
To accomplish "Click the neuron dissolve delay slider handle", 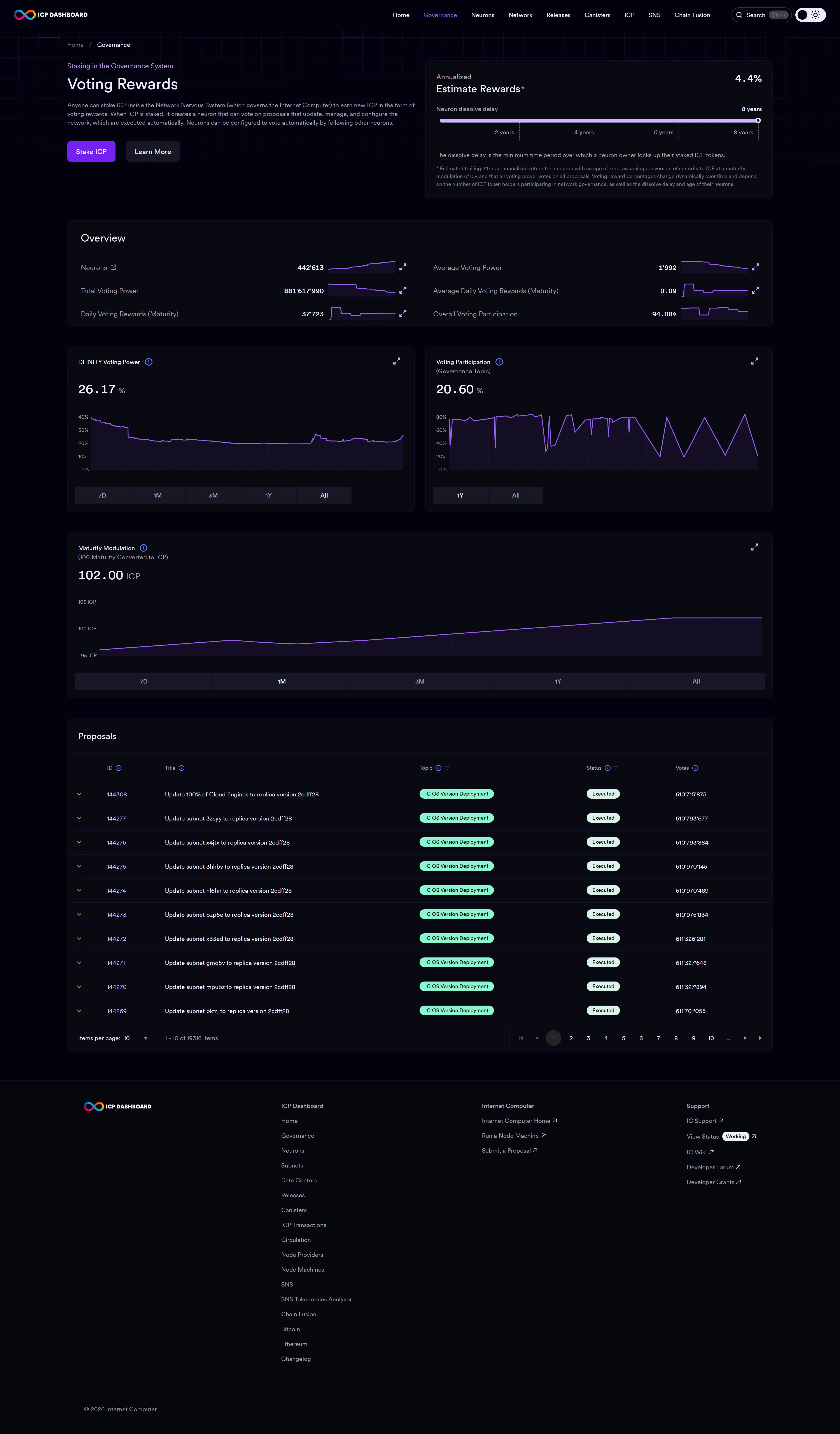I will (758, 121).
